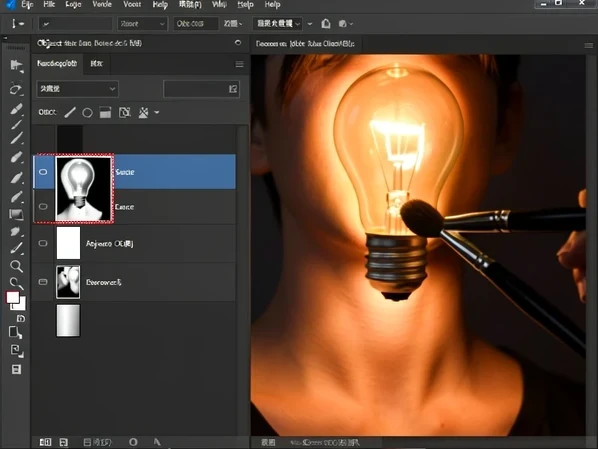Expand the arrow after the splatter icon
The width and height of the screenshot is (598, 449).
(157, 113)
